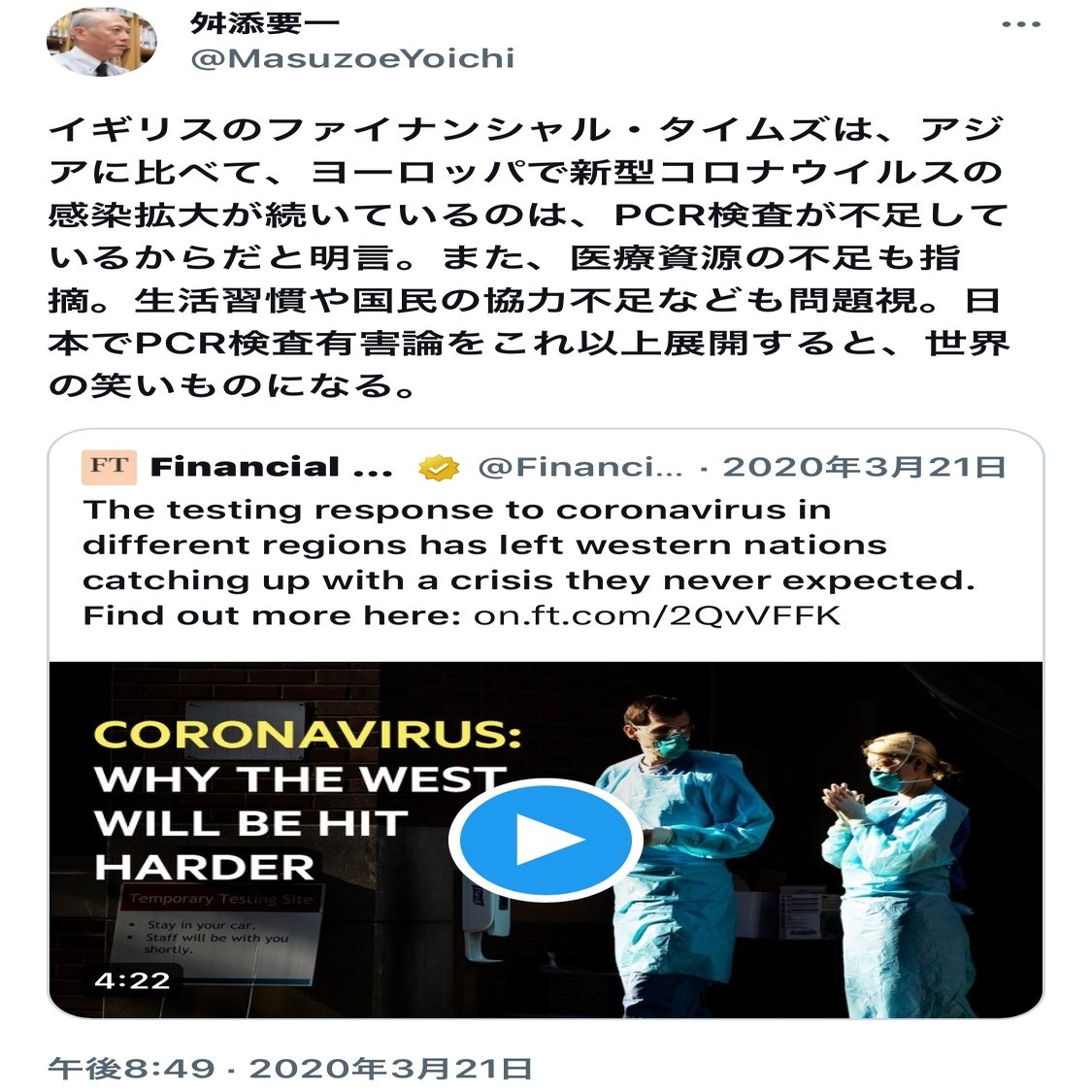1092x1092 pixels.
Task: Click the WILL BE HIT HARDER caption
Action: (x=250, y=844)
